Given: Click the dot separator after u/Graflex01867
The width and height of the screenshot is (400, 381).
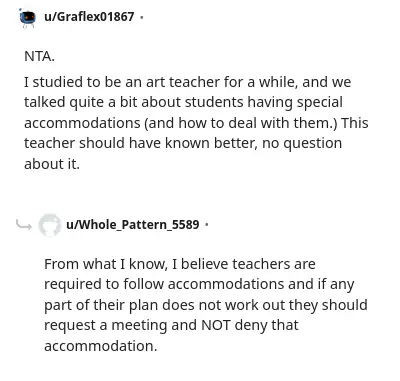Looking at the screenshot, I should (x=142, y=17).
